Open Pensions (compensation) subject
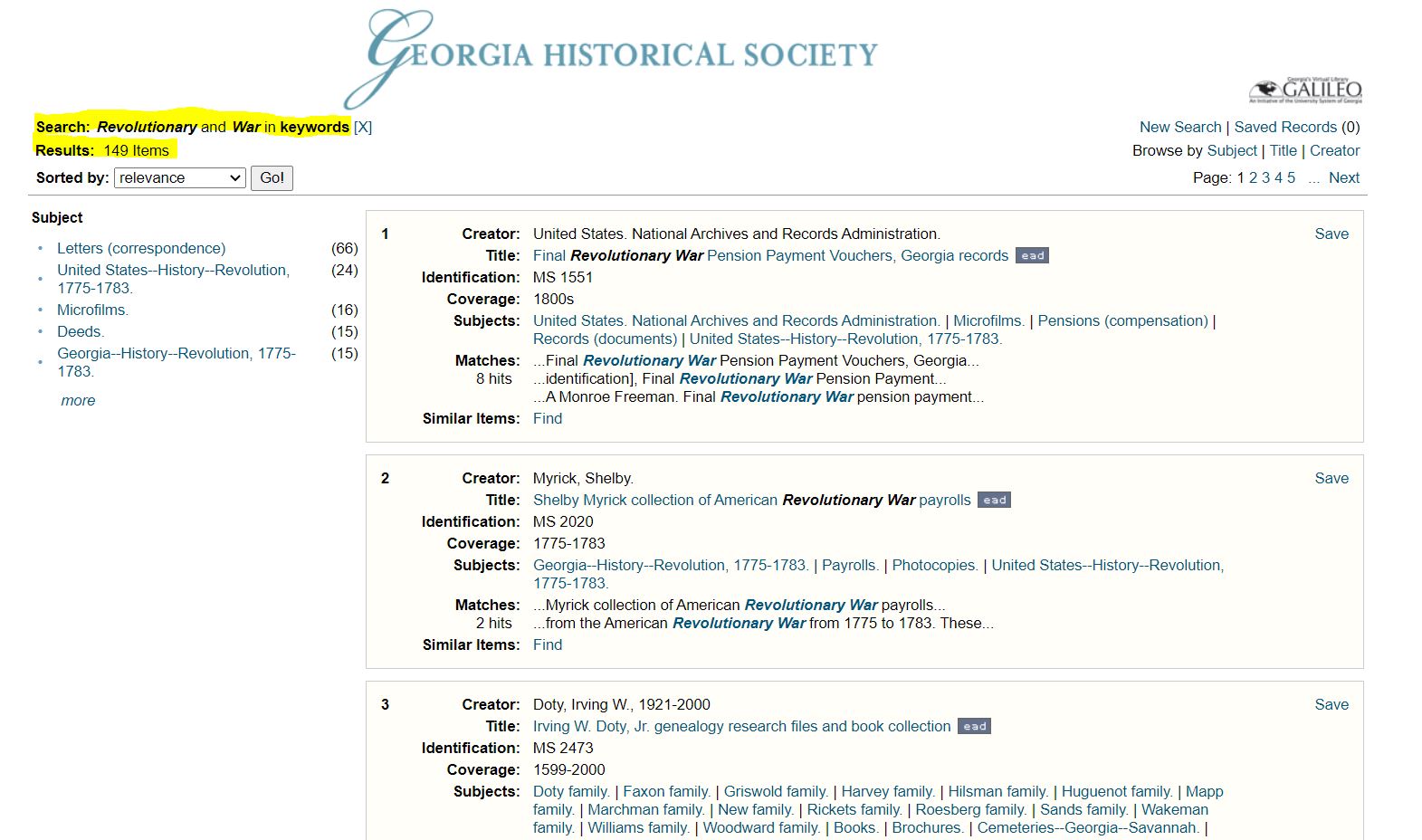 tap(1122, 320)
